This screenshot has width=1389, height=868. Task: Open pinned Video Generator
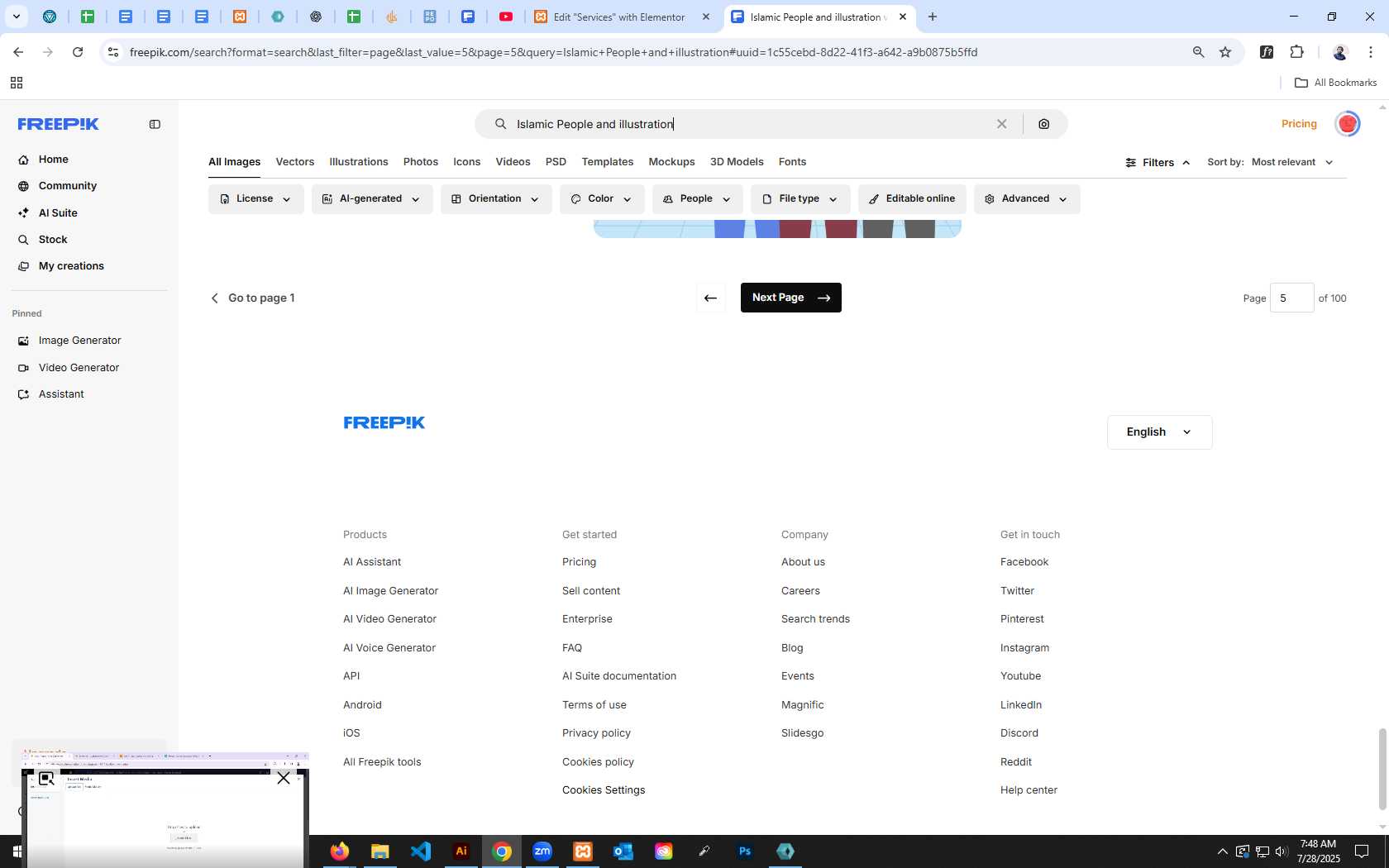click(79, 368)
